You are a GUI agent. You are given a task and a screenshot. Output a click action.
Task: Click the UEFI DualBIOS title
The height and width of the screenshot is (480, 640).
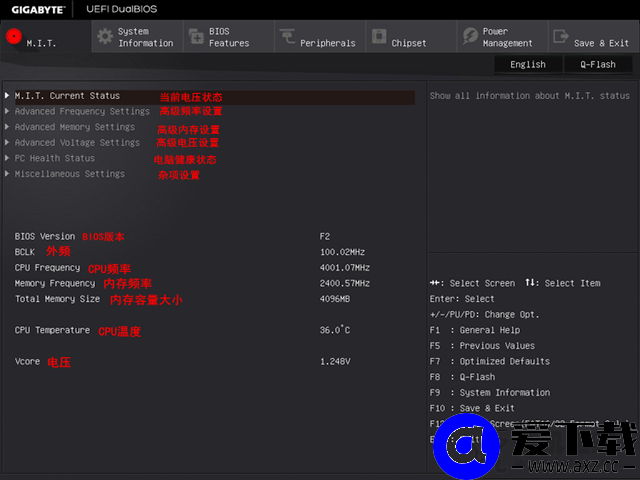[x=122, y=9]
